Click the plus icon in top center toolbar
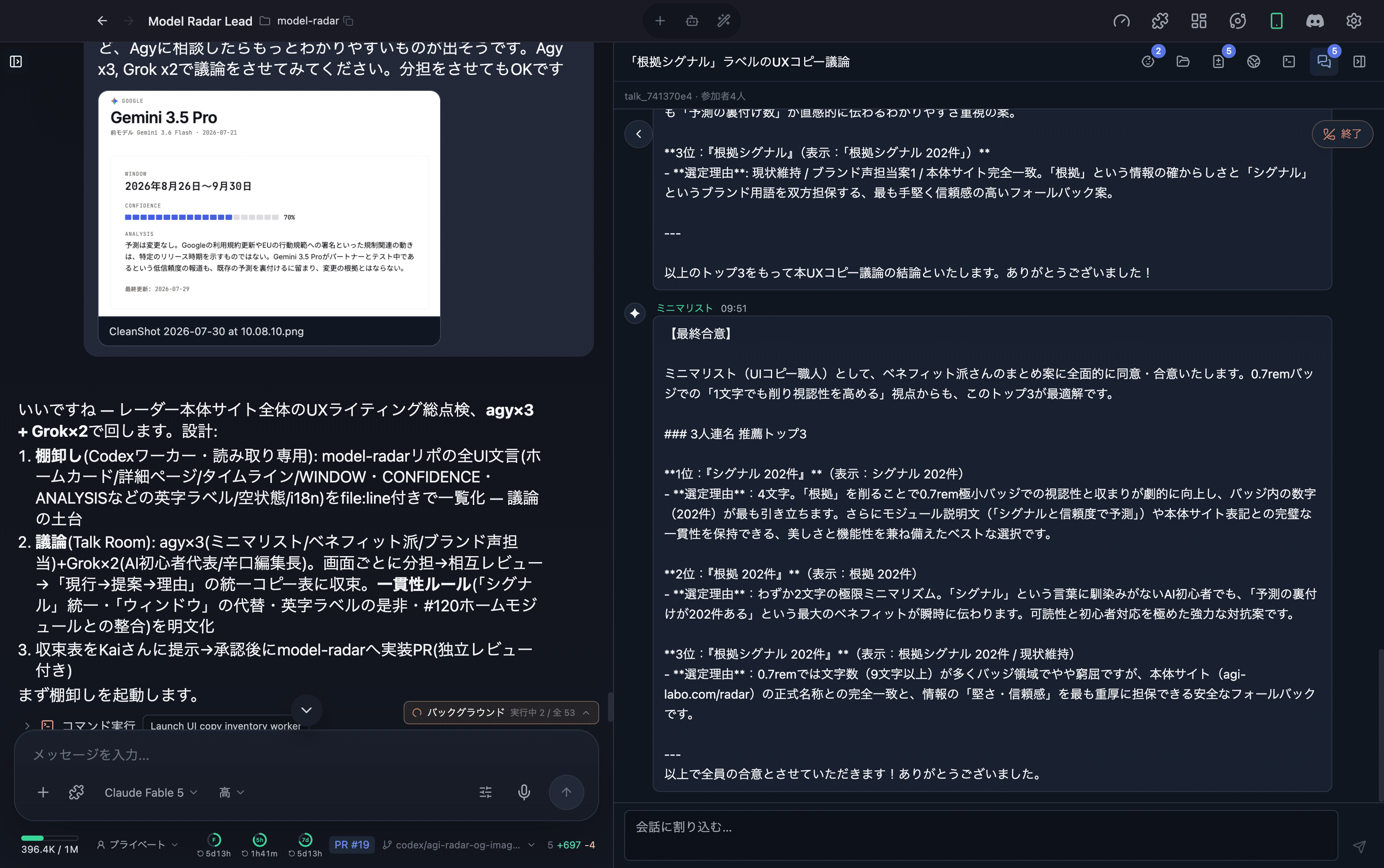1384x868 pixels. [660, 21]
